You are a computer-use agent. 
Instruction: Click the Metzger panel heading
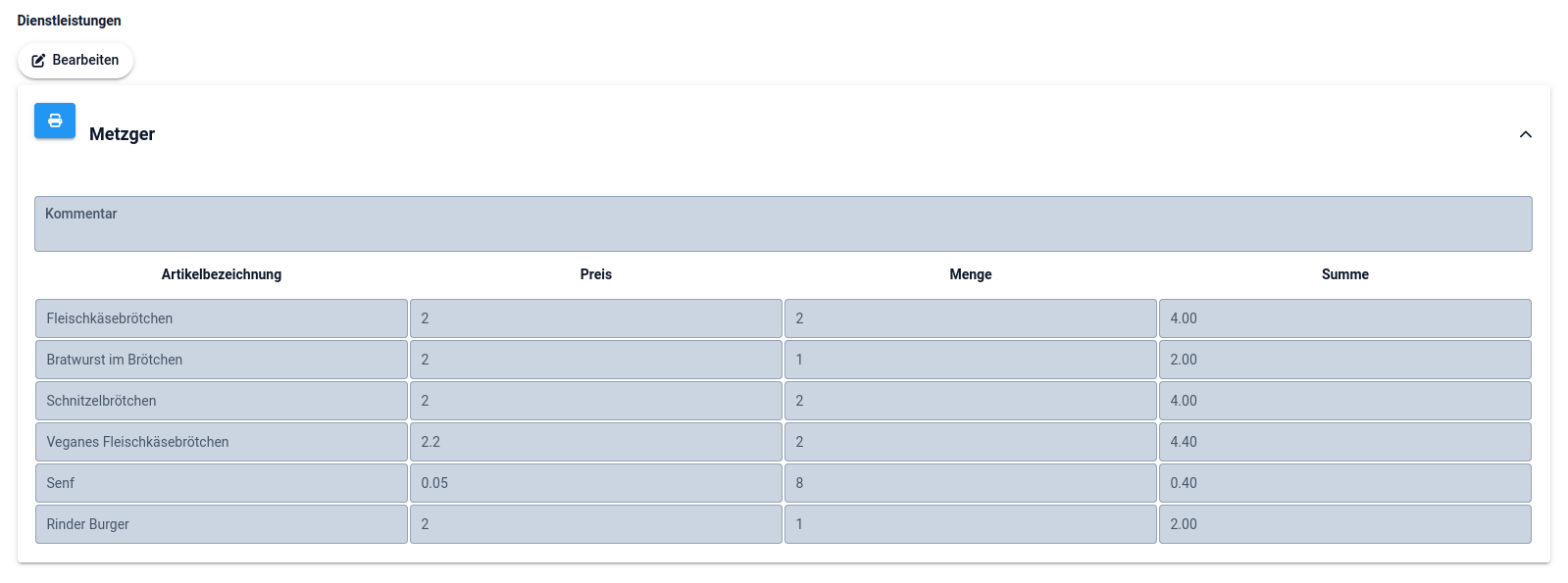click(122, 134)
